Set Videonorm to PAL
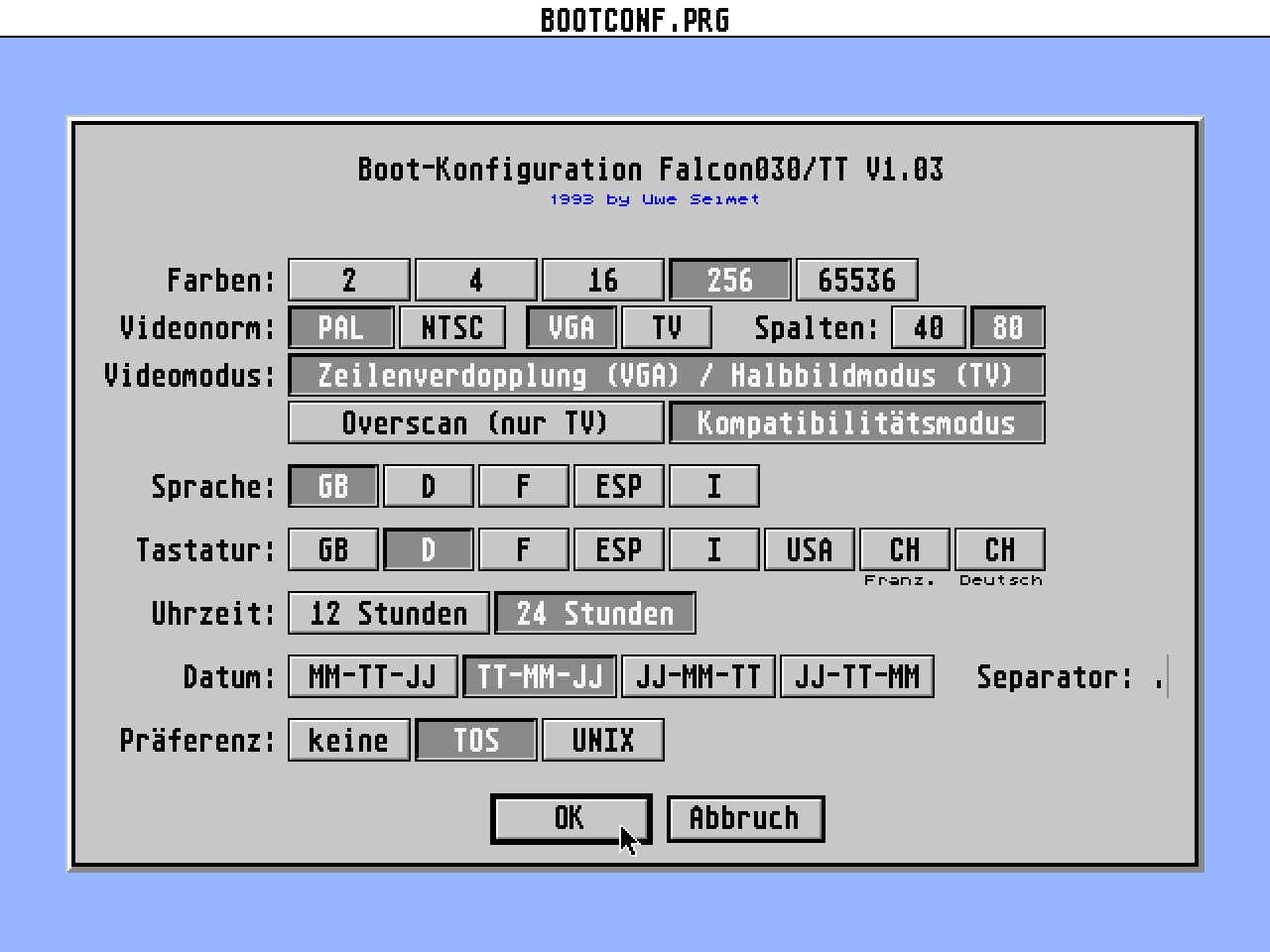The image size is (1270, 952). coord(341,327)
